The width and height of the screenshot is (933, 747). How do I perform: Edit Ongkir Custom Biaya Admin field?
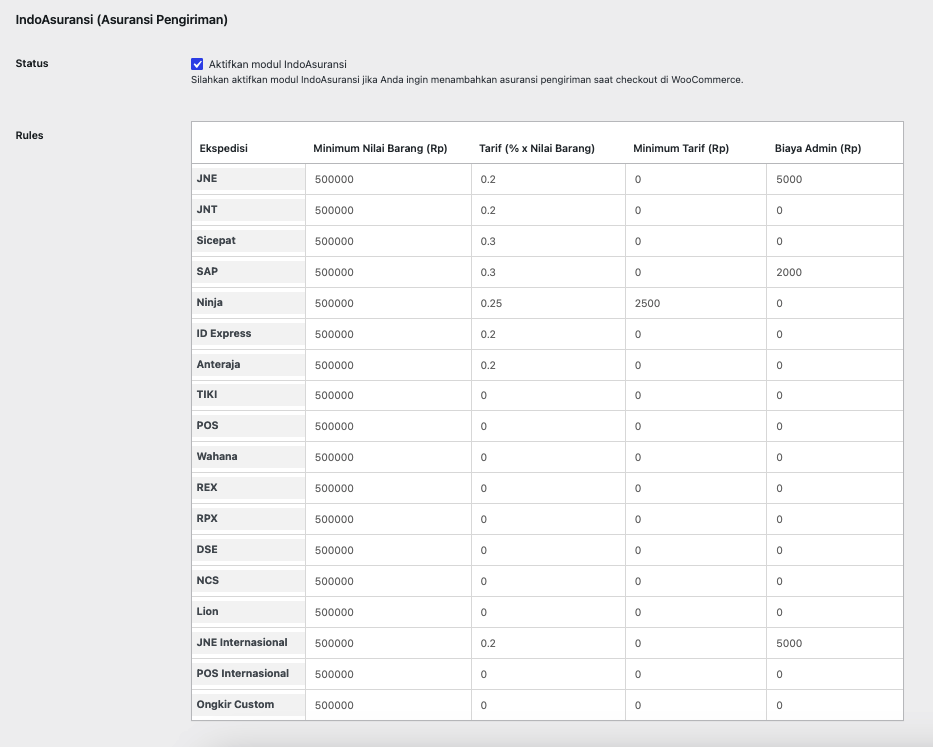click(835, 705)
